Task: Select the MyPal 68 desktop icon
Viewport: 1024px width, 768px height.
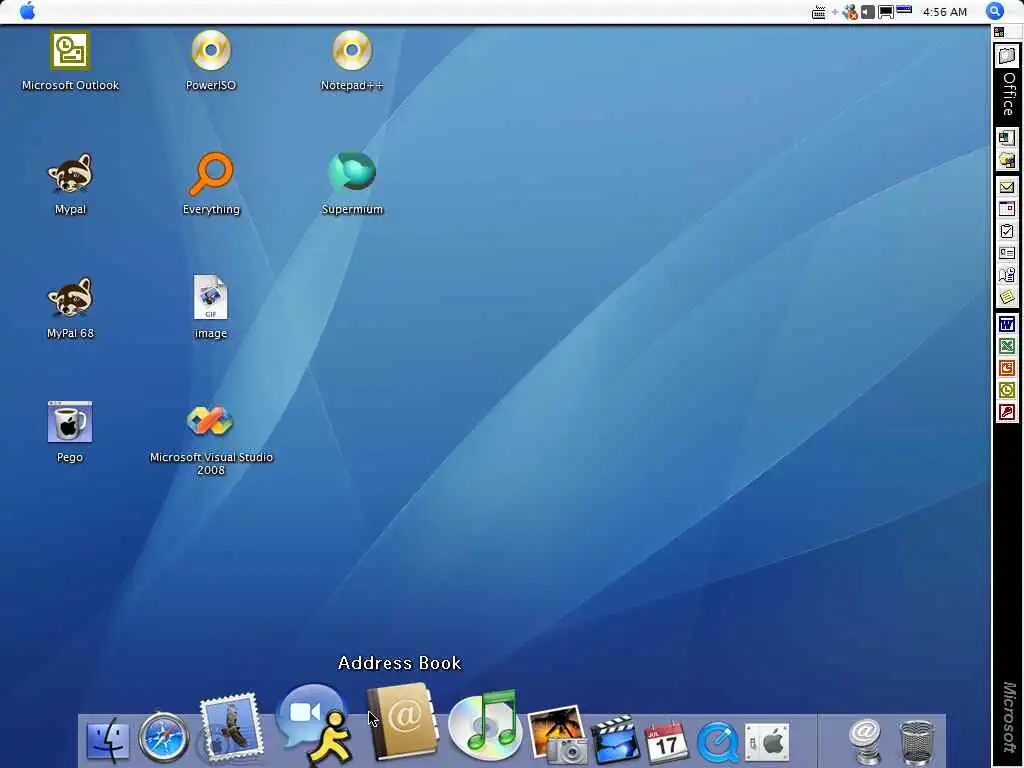Action: [70, 308]
